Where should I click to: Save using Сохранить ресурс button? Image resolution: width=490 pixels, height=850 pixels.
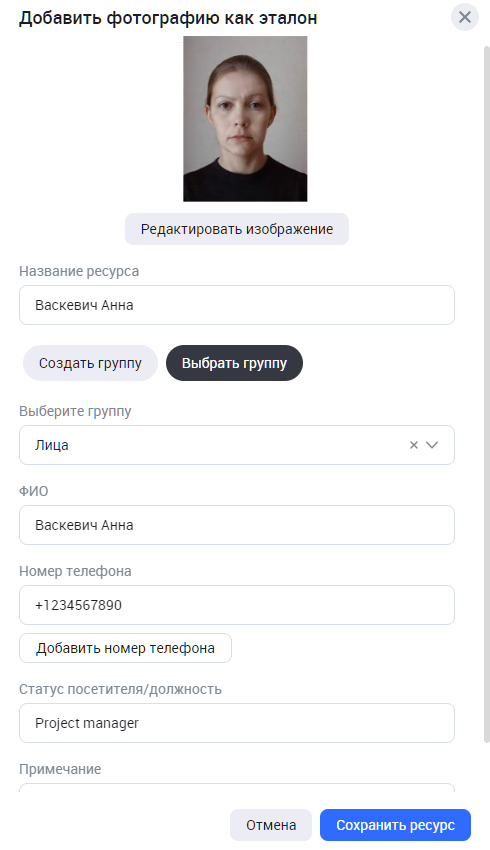click(395, 825)
